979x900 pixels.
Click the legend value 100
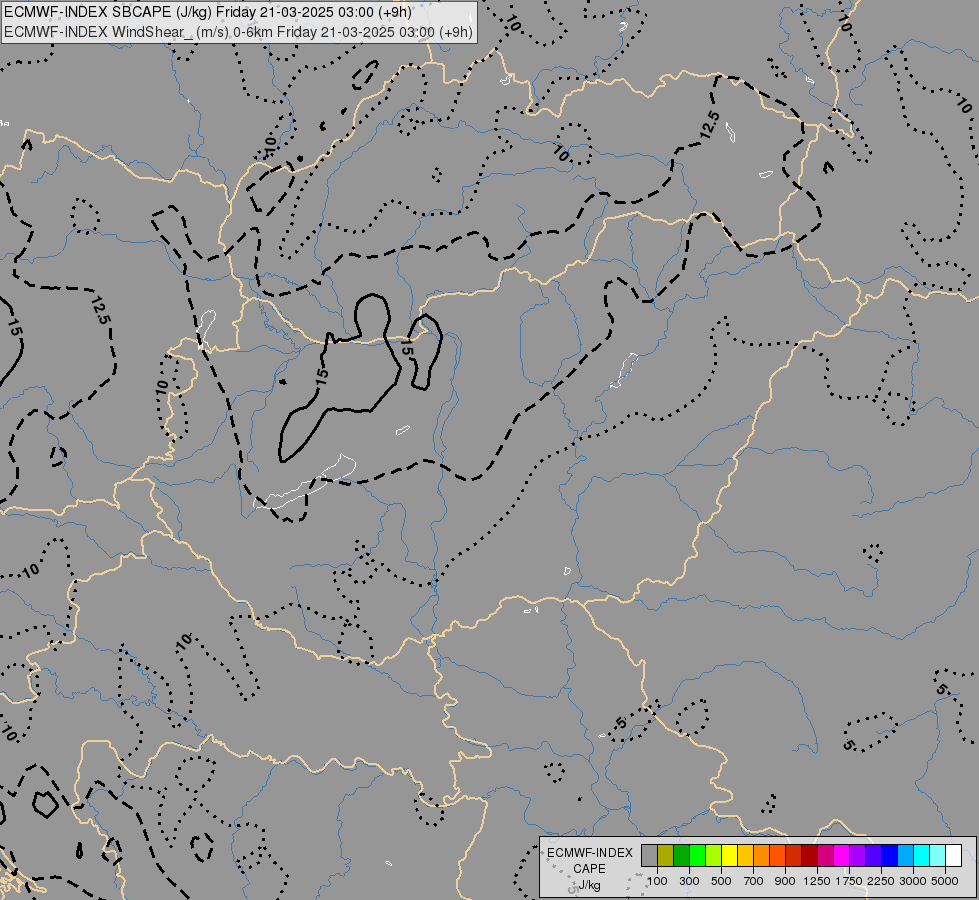657,881
